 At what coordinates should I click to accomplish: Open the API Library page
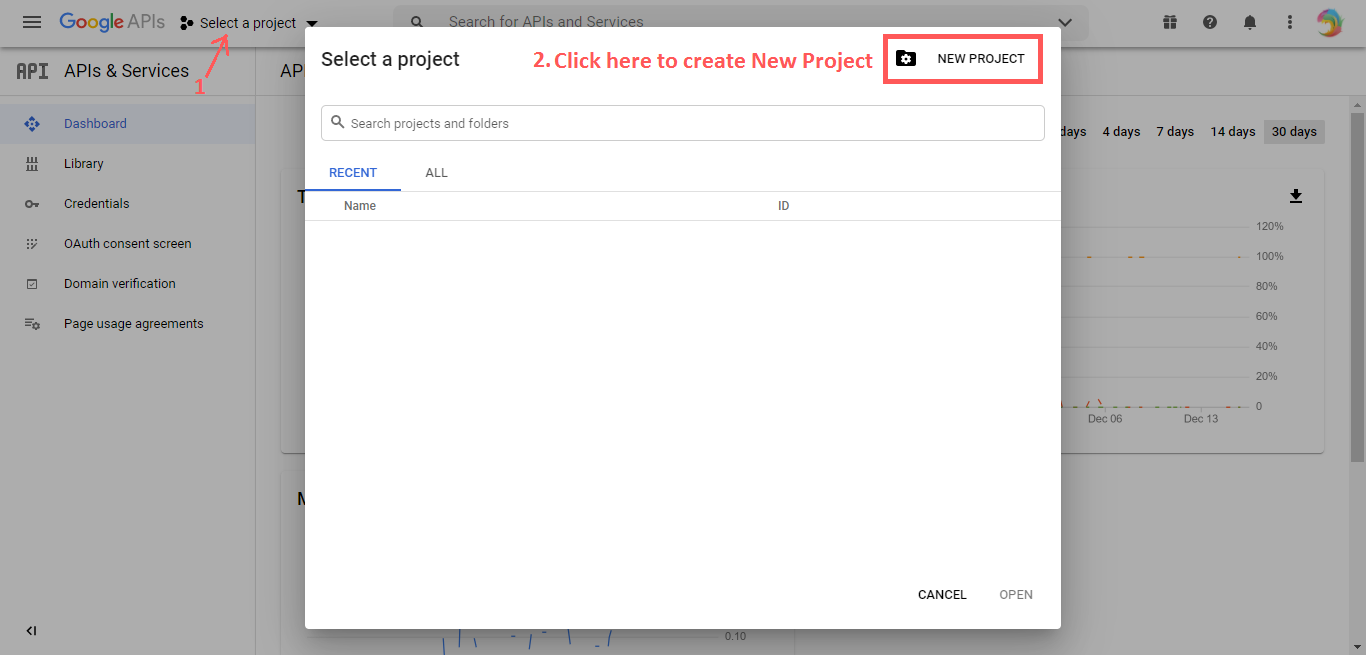83,163
